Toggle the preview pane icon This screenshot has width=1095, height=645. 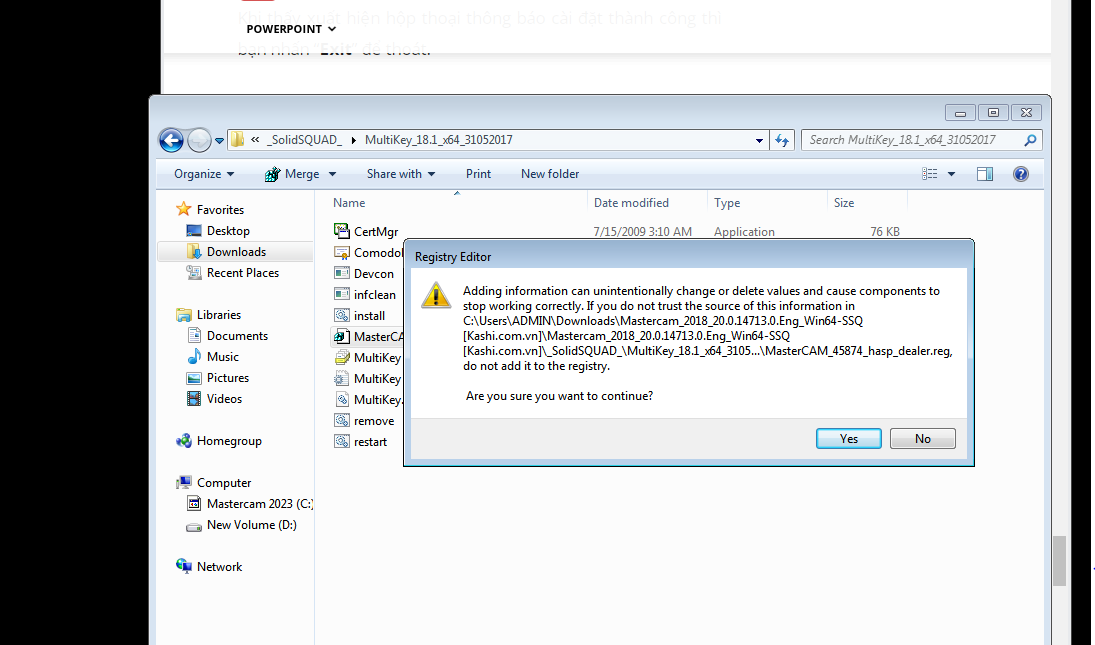coord(984,174)
